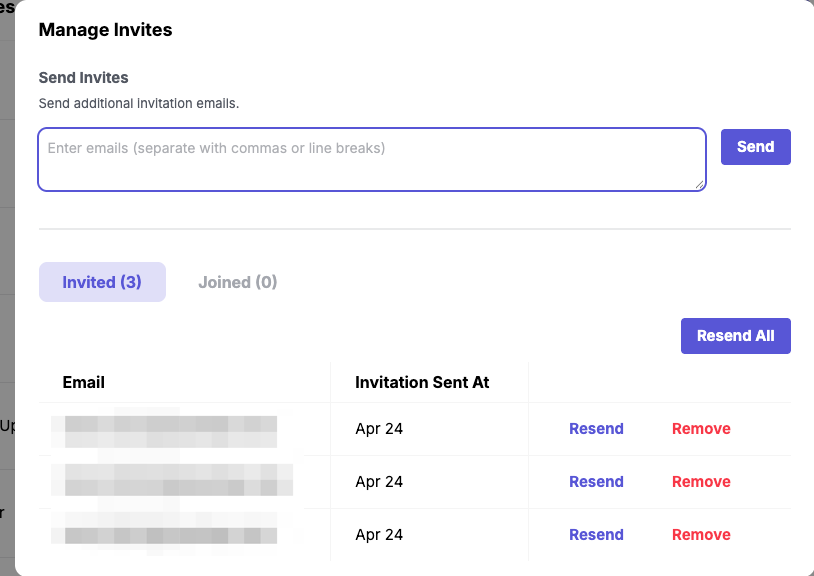Remove the second invited email
Screen dimensions: 814x576
point(701,482)
